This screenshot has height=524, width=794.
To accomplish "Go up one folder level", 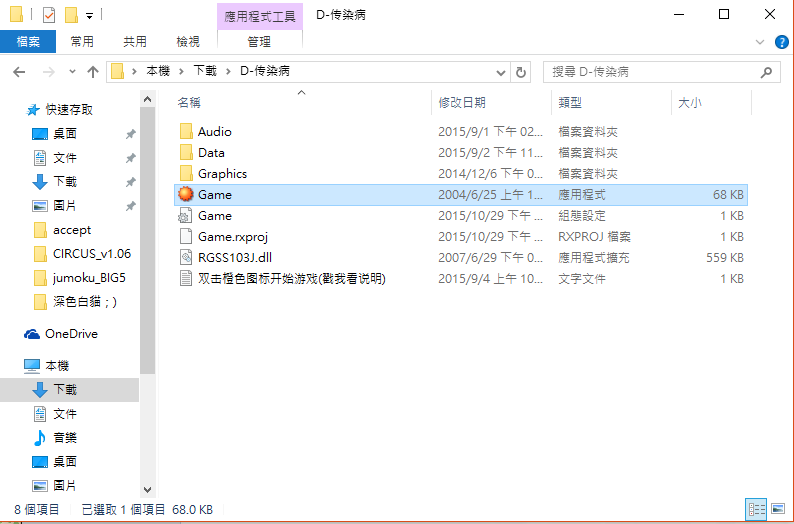I will point(93,72).
